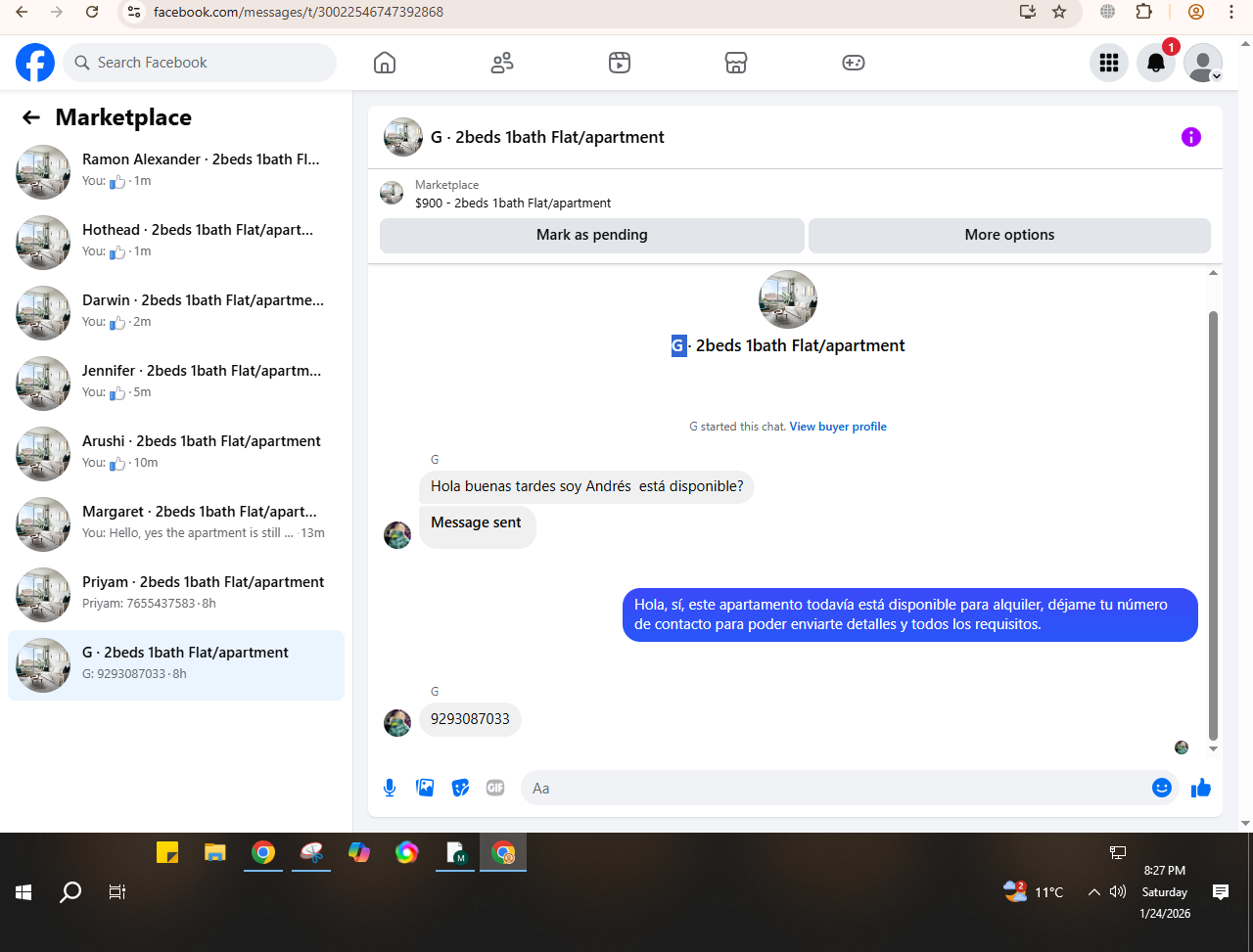1253x952 pixels.
Task: Open the Windows notification center
Action: [x=1221, y=892]
